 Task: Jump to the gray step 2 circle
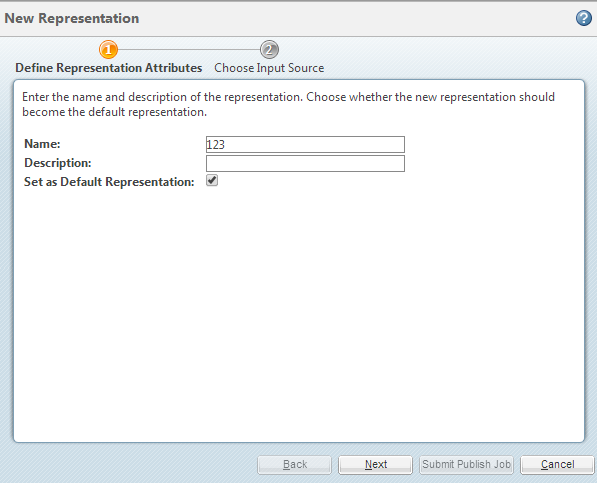269,49
